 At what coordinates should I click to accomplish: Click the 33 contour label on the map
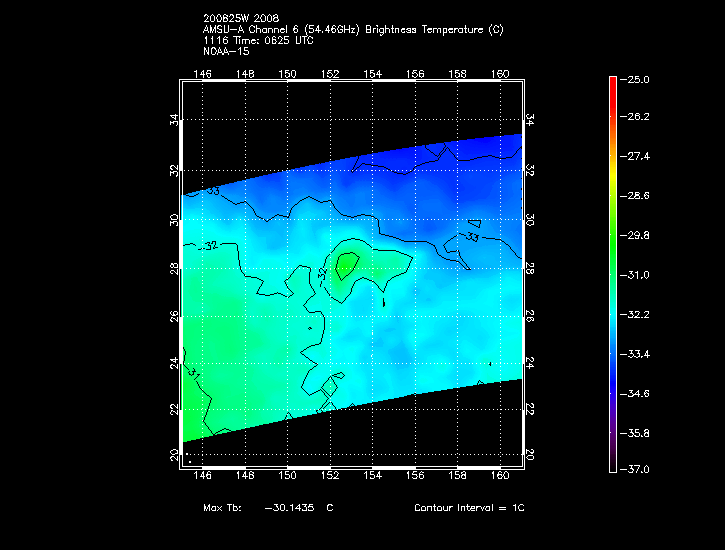(x=472, y=236)
